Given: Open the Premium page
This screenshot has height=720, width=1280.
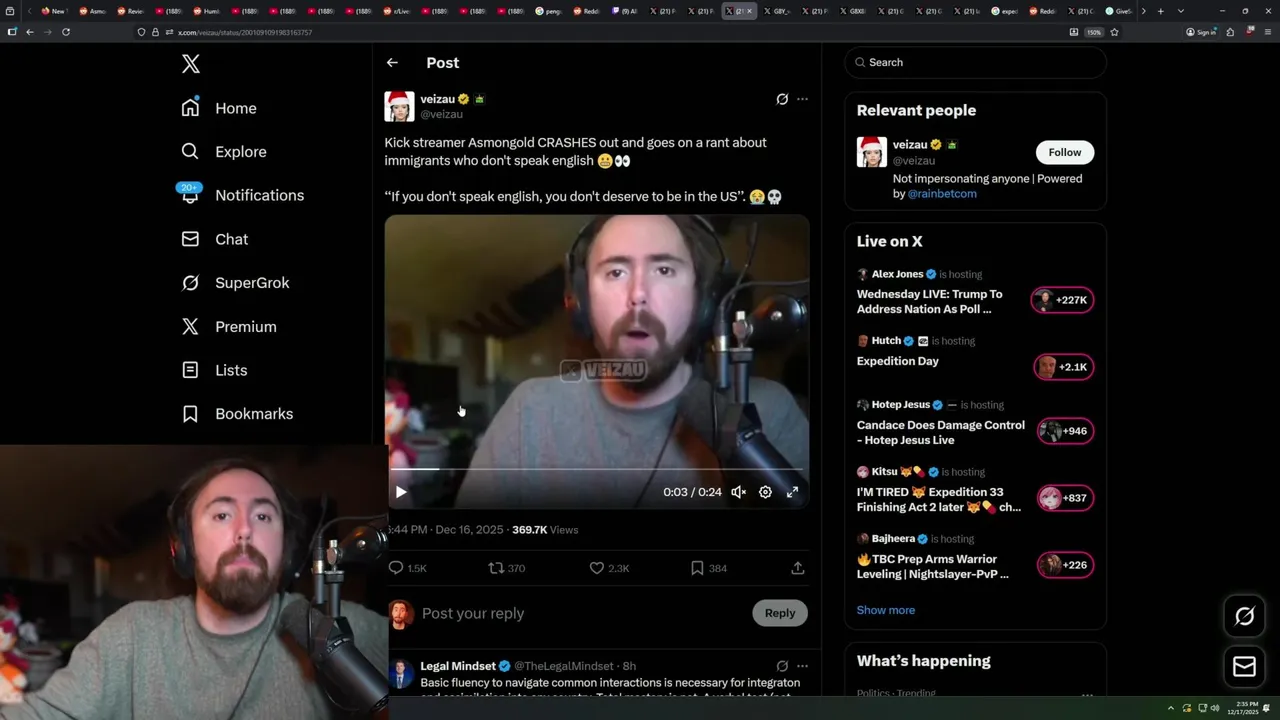Looking at the screenshot, I should click(x=229, y=326).
